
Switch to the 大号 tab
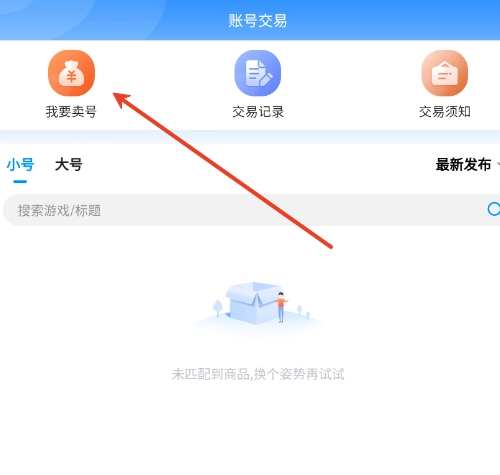pyautogui.click(x=68, y=165)
